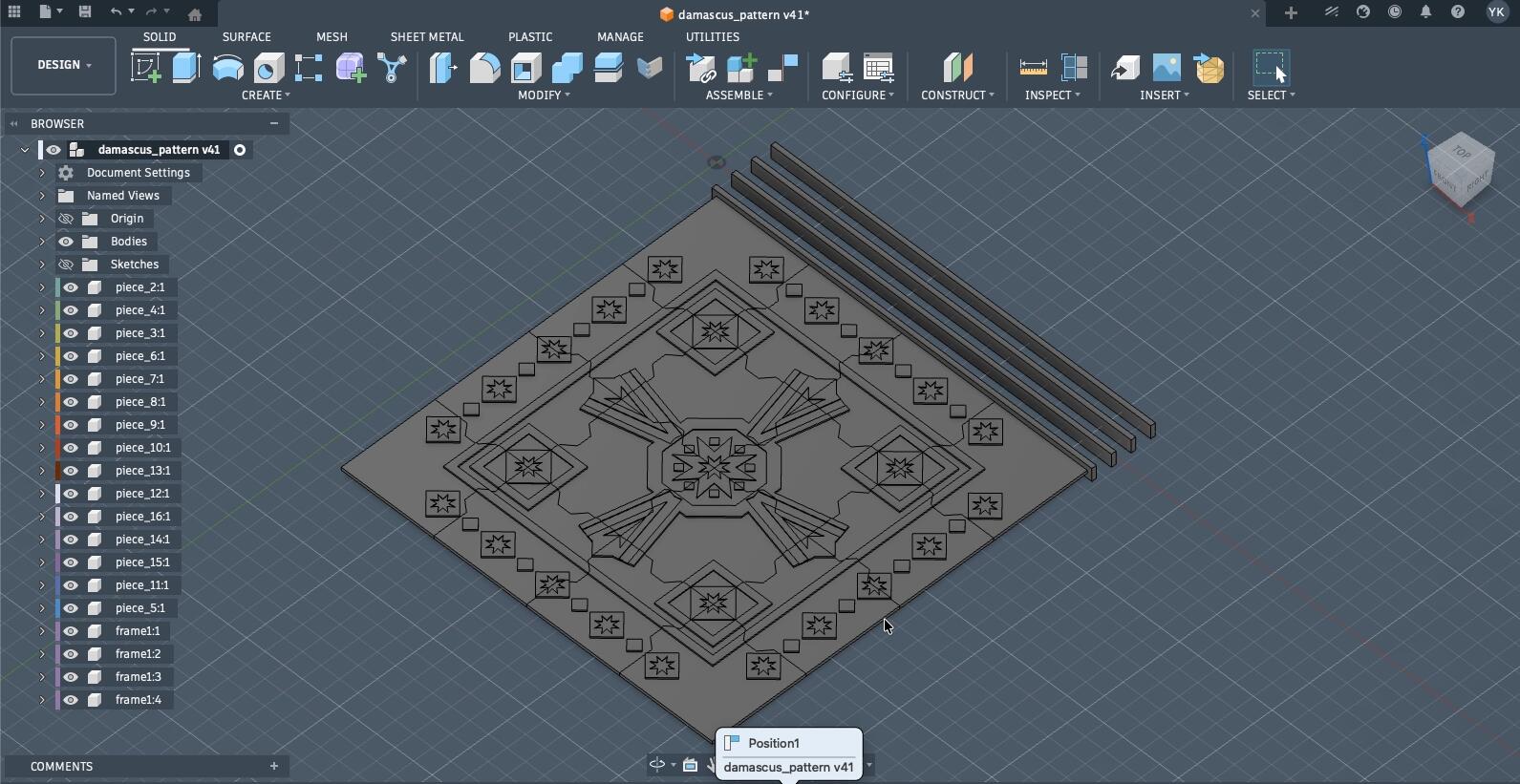Select the Combine tool icon
This screenshot has height=784, width=1520.
pyautogui.click(x=567, y=68)
